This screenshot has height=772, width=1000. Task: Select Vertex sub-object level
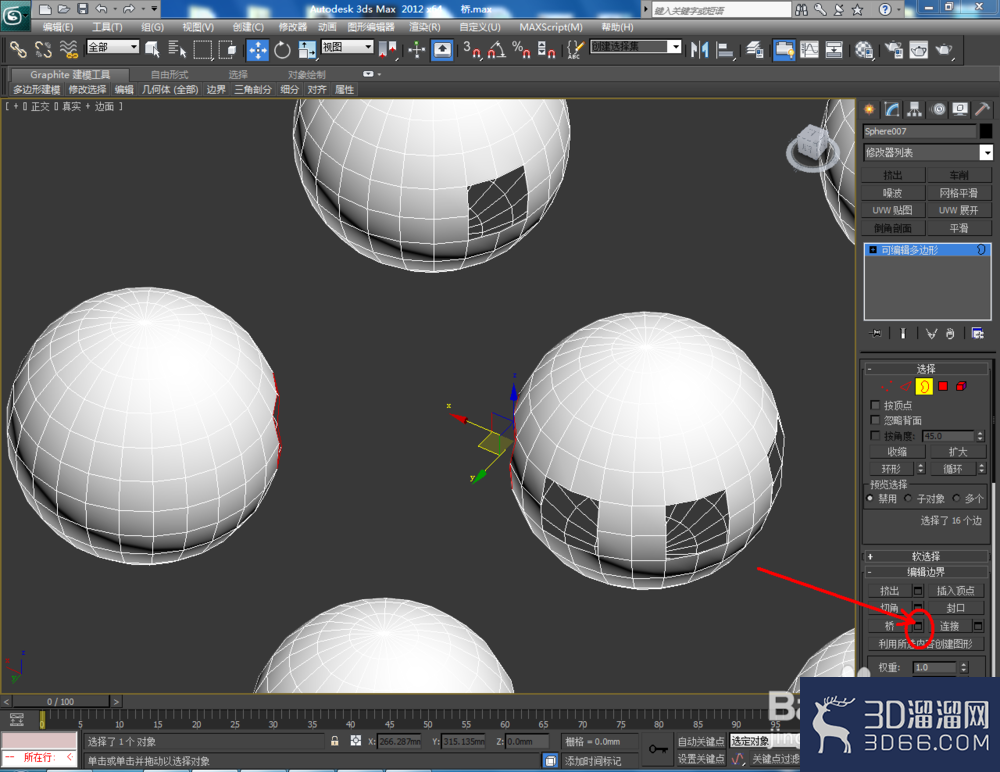(886, 386)
